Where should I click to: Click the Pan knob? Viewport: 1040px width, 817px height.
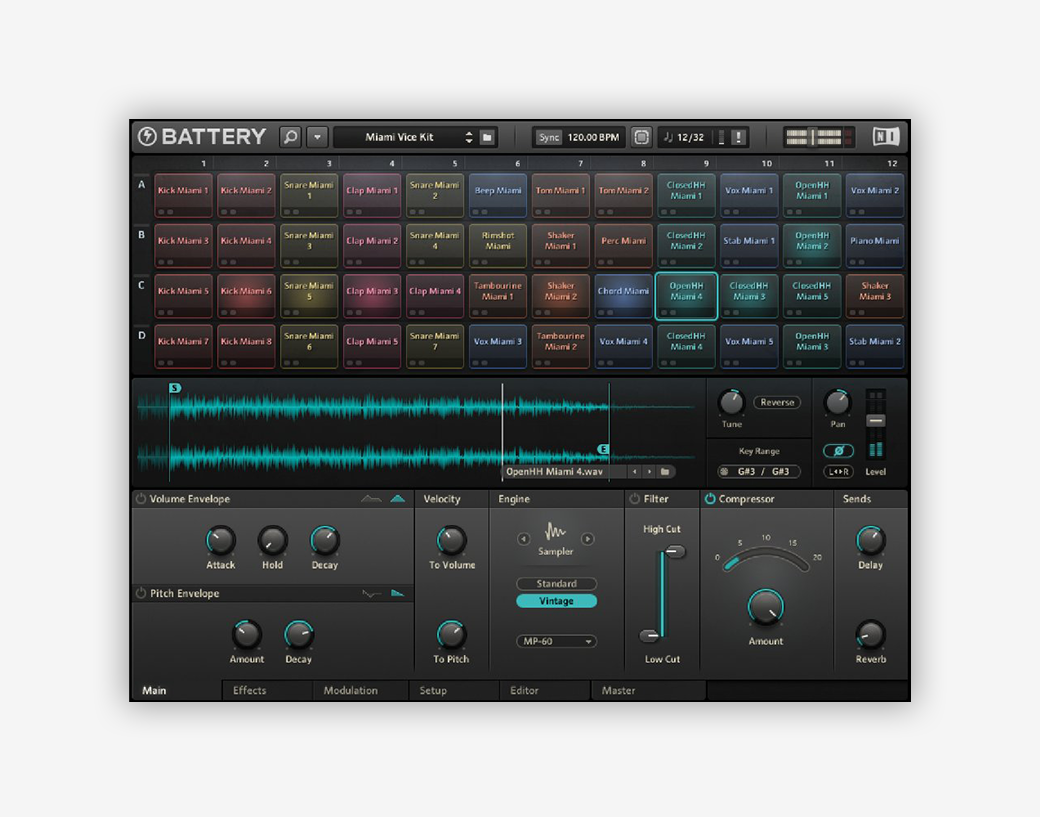pyautogui.click(x=837, y=403)
